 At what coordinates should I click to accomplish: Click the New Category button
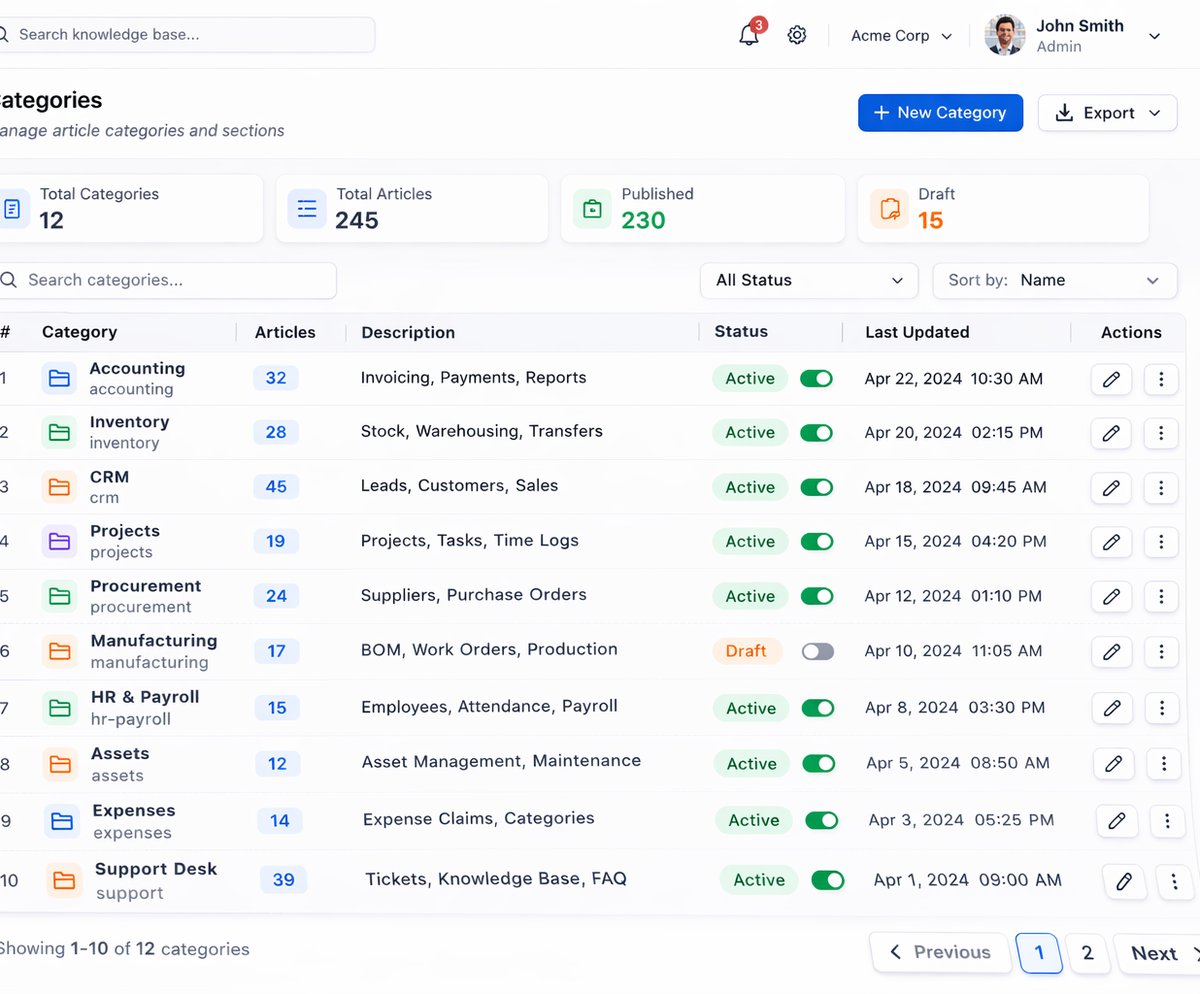(940, 113)
